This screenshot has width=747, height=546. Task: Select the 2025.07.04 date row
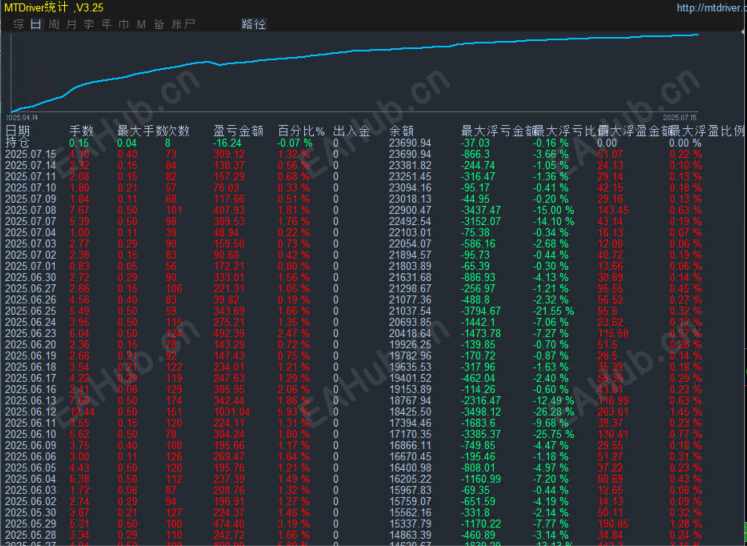(x=30, y=233)
